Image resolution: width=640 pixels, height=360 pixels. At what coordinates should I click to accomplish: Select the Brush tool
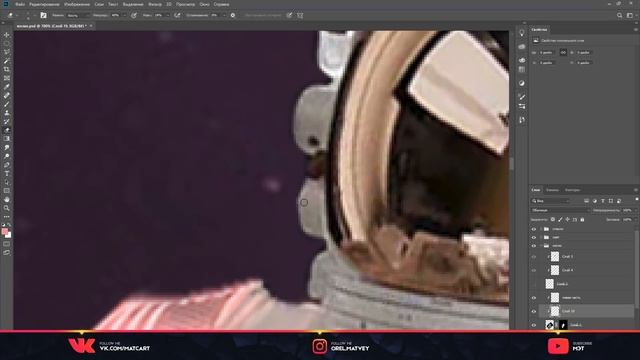pyautogui.click(x=7, y=104)
